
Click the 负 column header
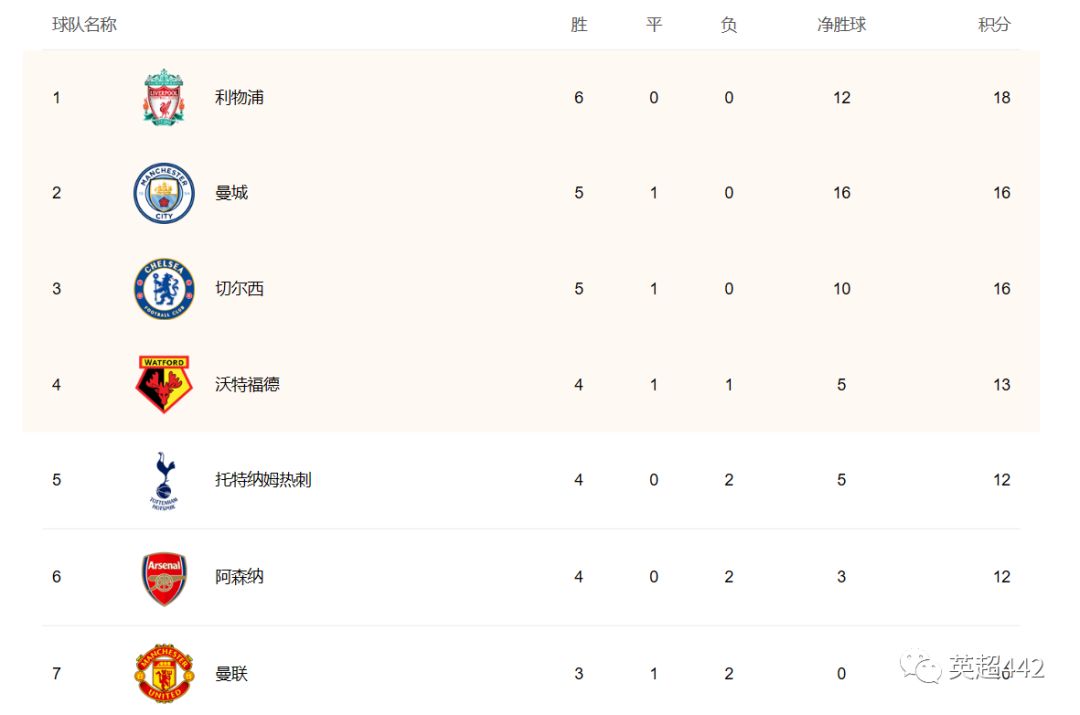(x=729, y=24)
